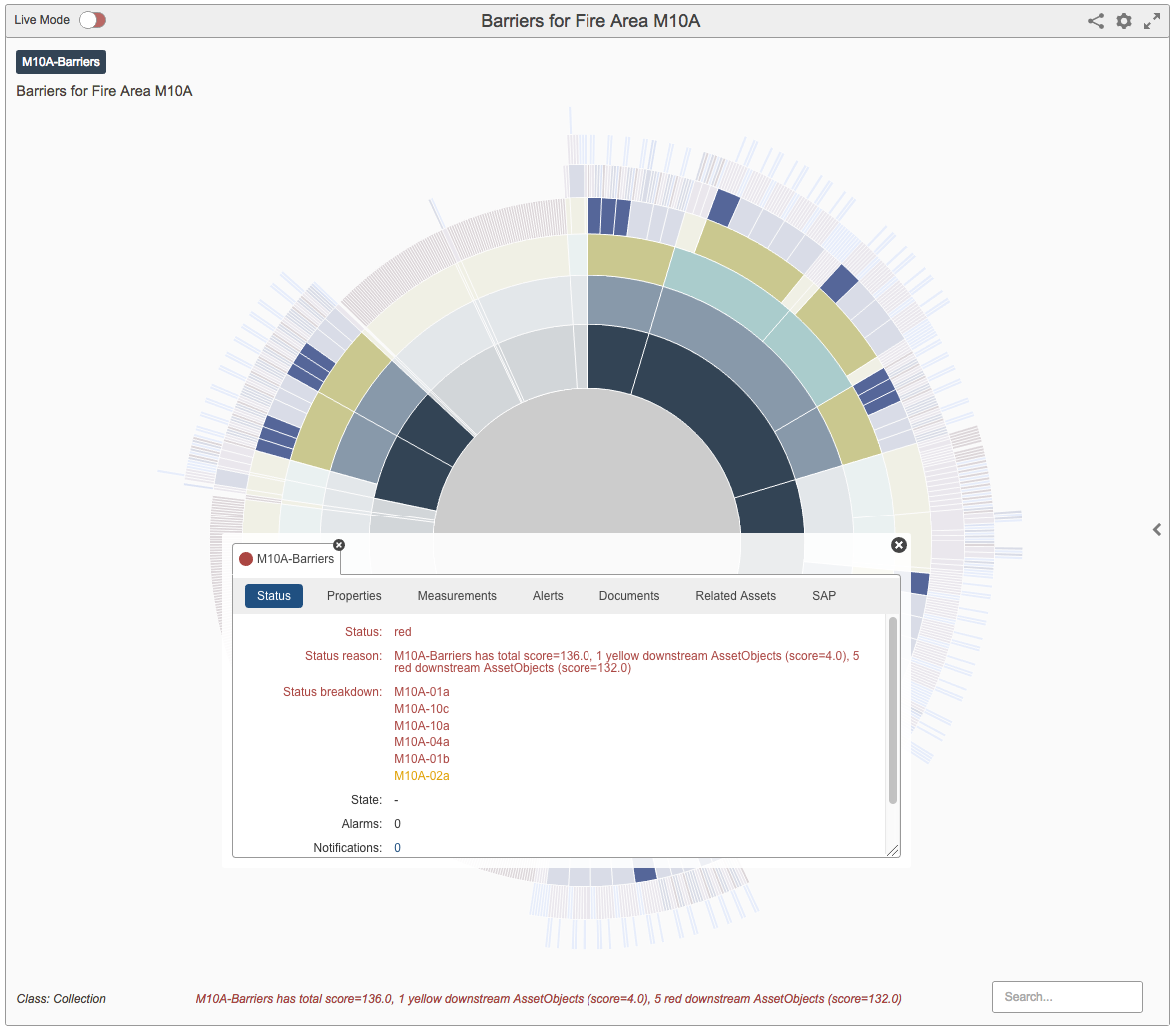Click the Notifications count 0 link
Image resolution: width=1176 pixels, height=1031 pixels.
point(398,848)
